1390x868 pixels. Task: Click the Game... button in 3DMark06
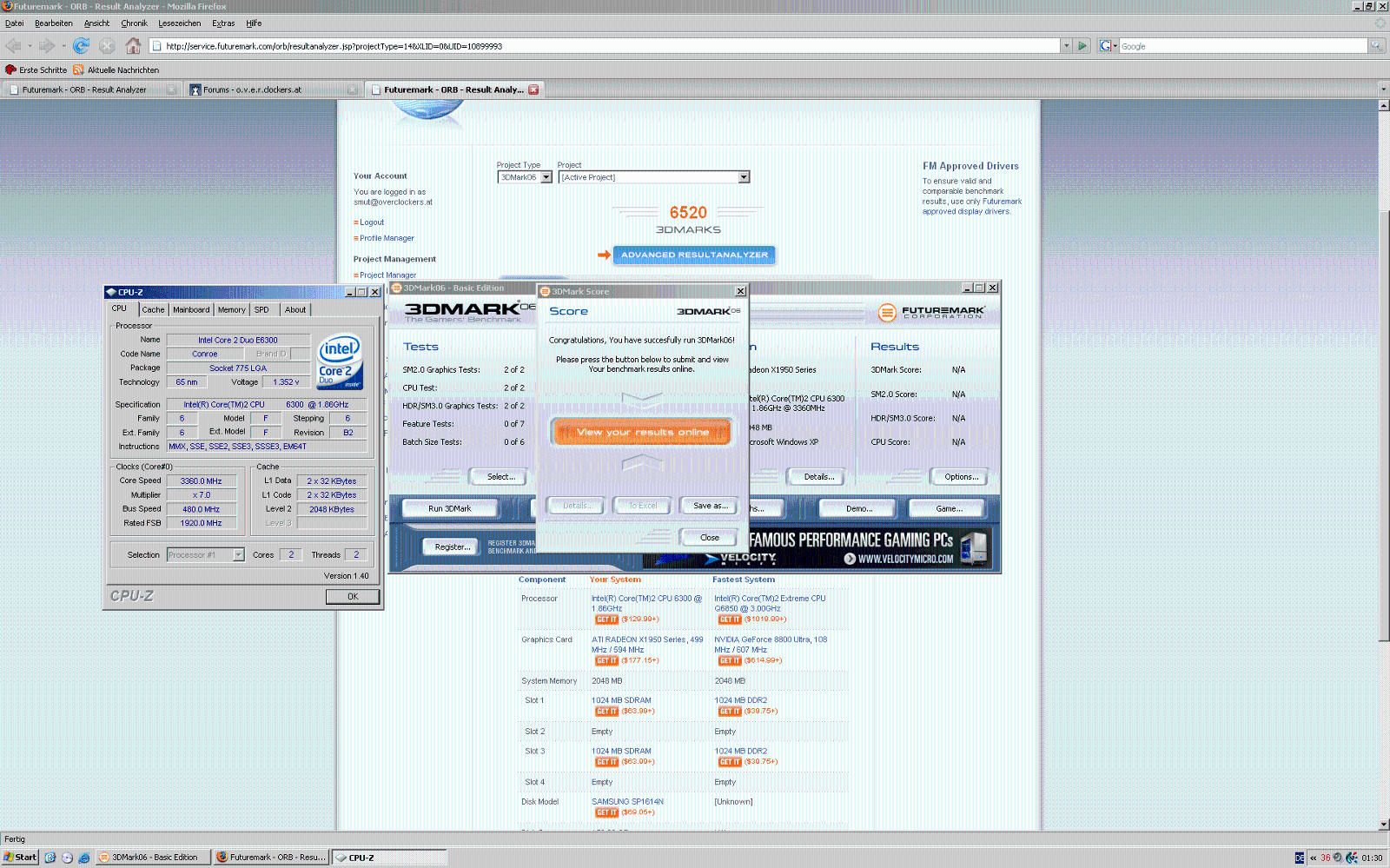948,508
